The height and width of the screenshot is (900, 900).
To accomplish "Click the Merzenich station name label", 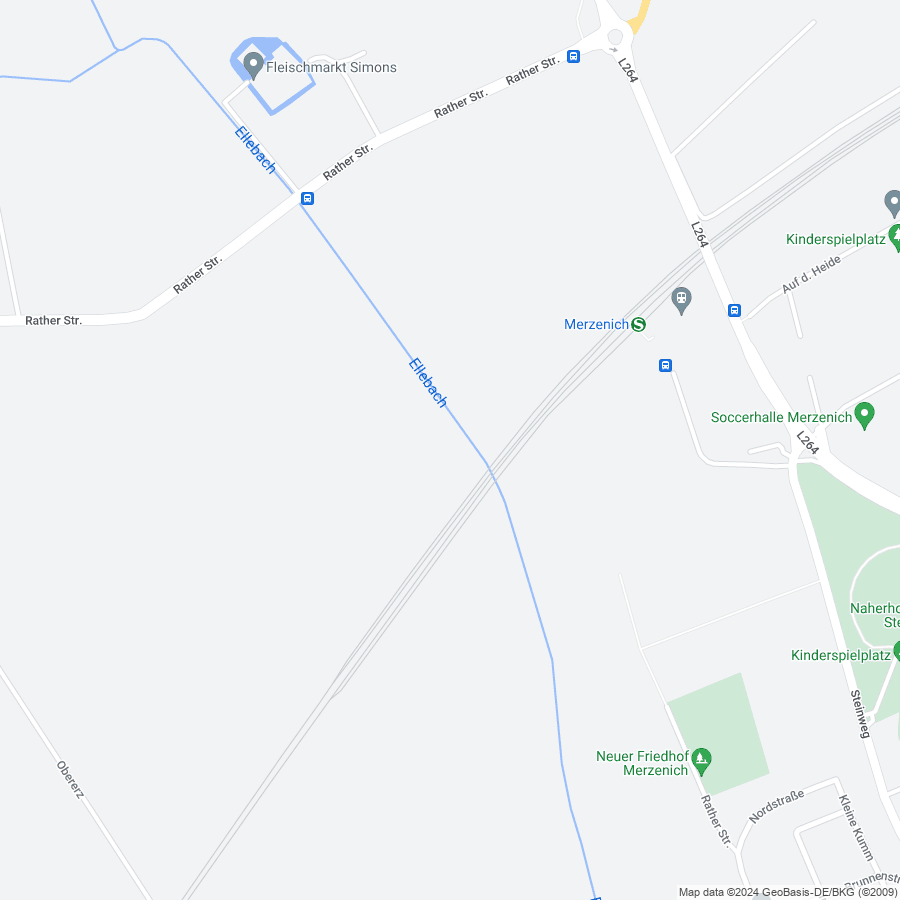I will [x=596, y=324].
